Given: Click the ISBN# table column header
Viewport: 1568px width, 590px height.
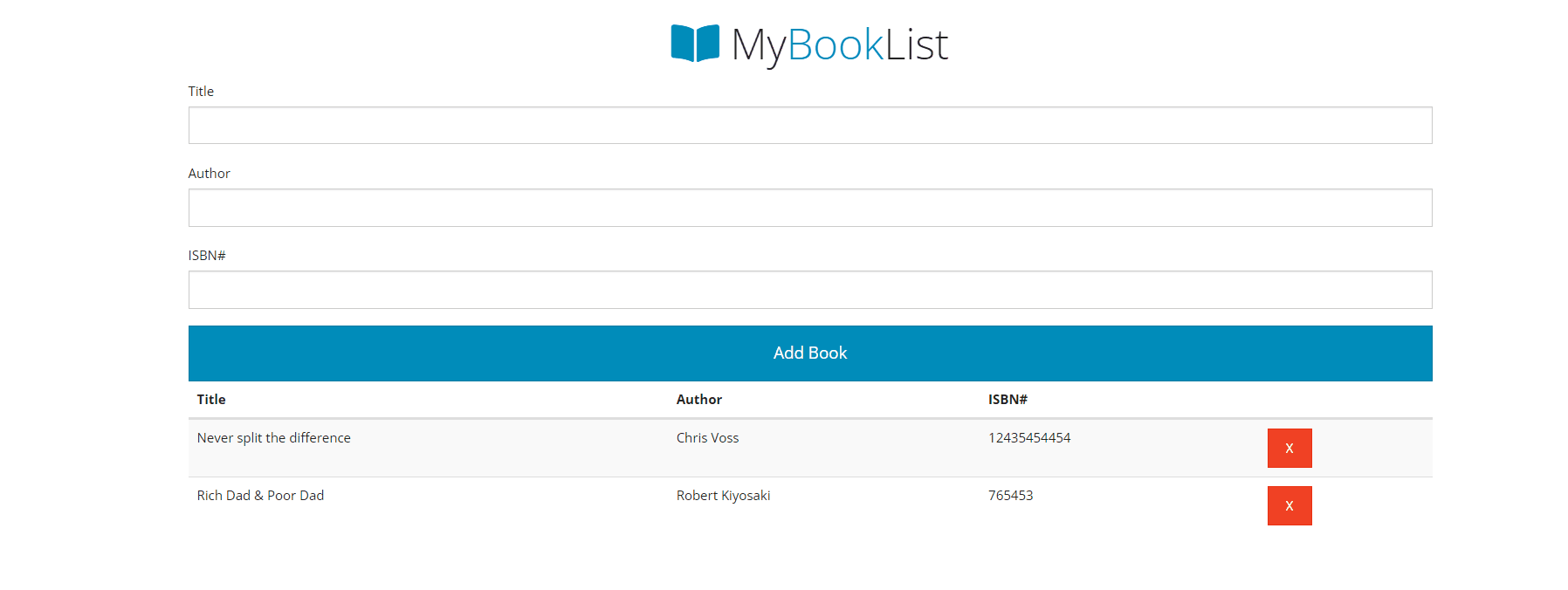Looking at the screenshot, I should tap(1008, 400).
